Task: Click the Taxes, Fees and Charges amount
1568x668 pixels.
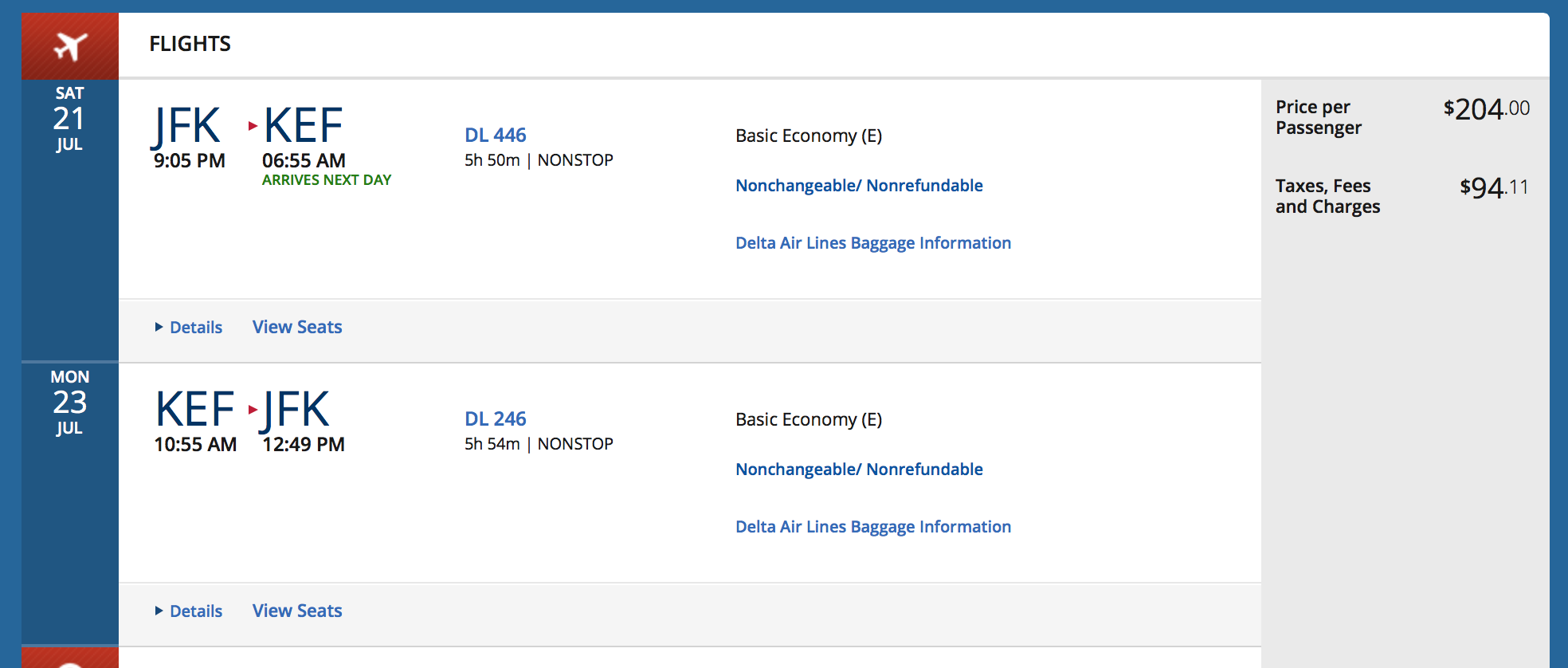Action: click(x=1492, y=188)
